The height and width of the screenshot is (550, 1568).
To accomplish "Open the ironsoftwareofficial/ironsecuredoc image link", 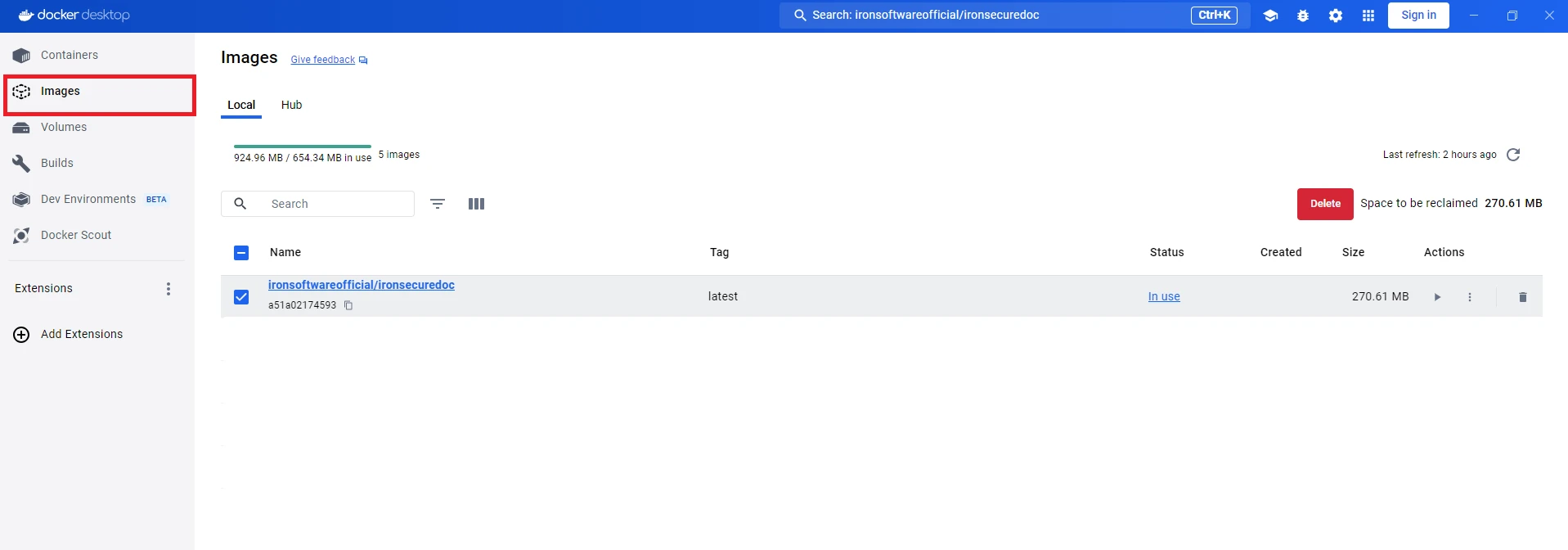I will point(362,285).
